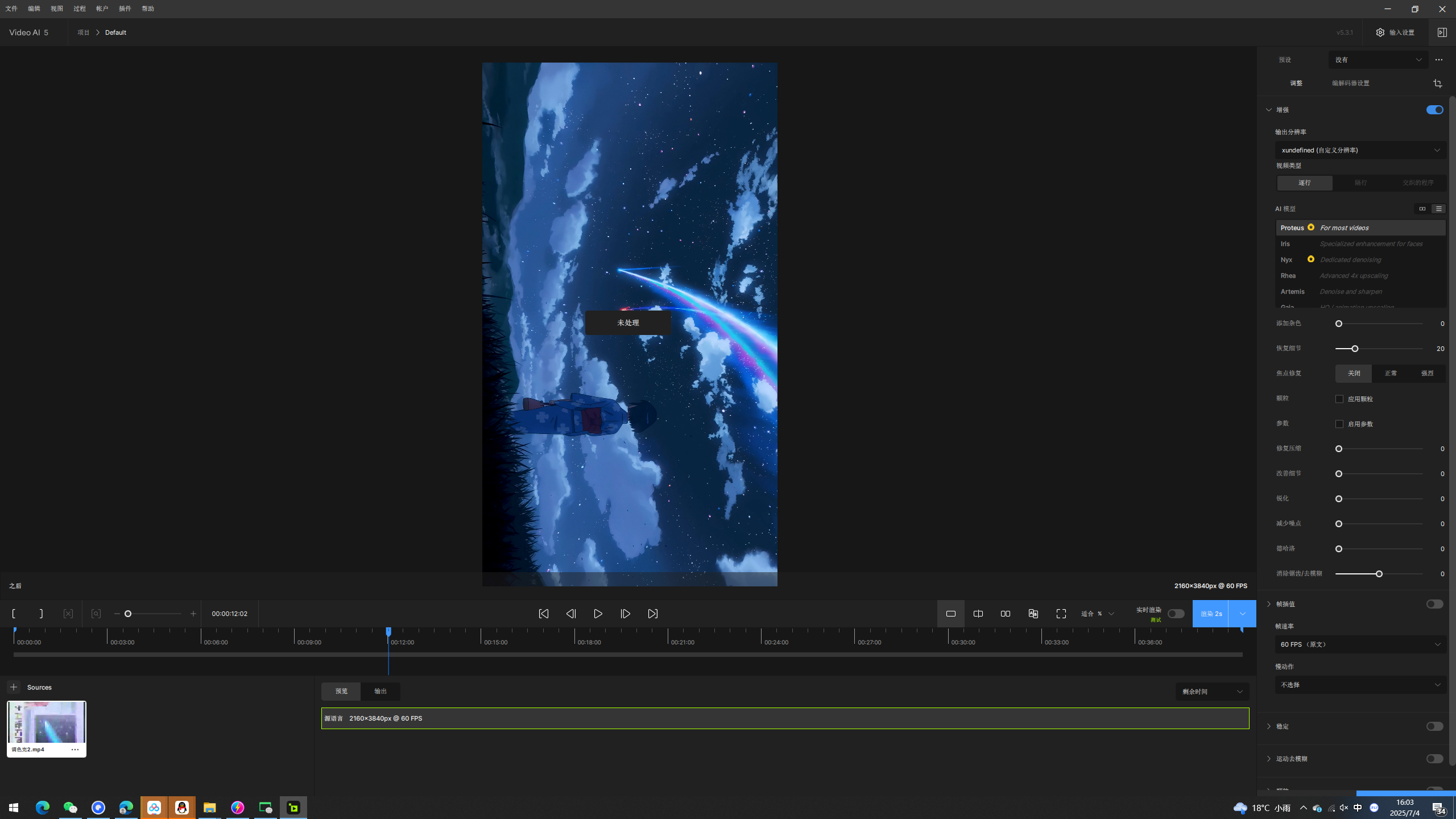Viewport: 1456px width, 819px height.
Task: Click the 渲染 2s render button
Action: (1210, 614)
